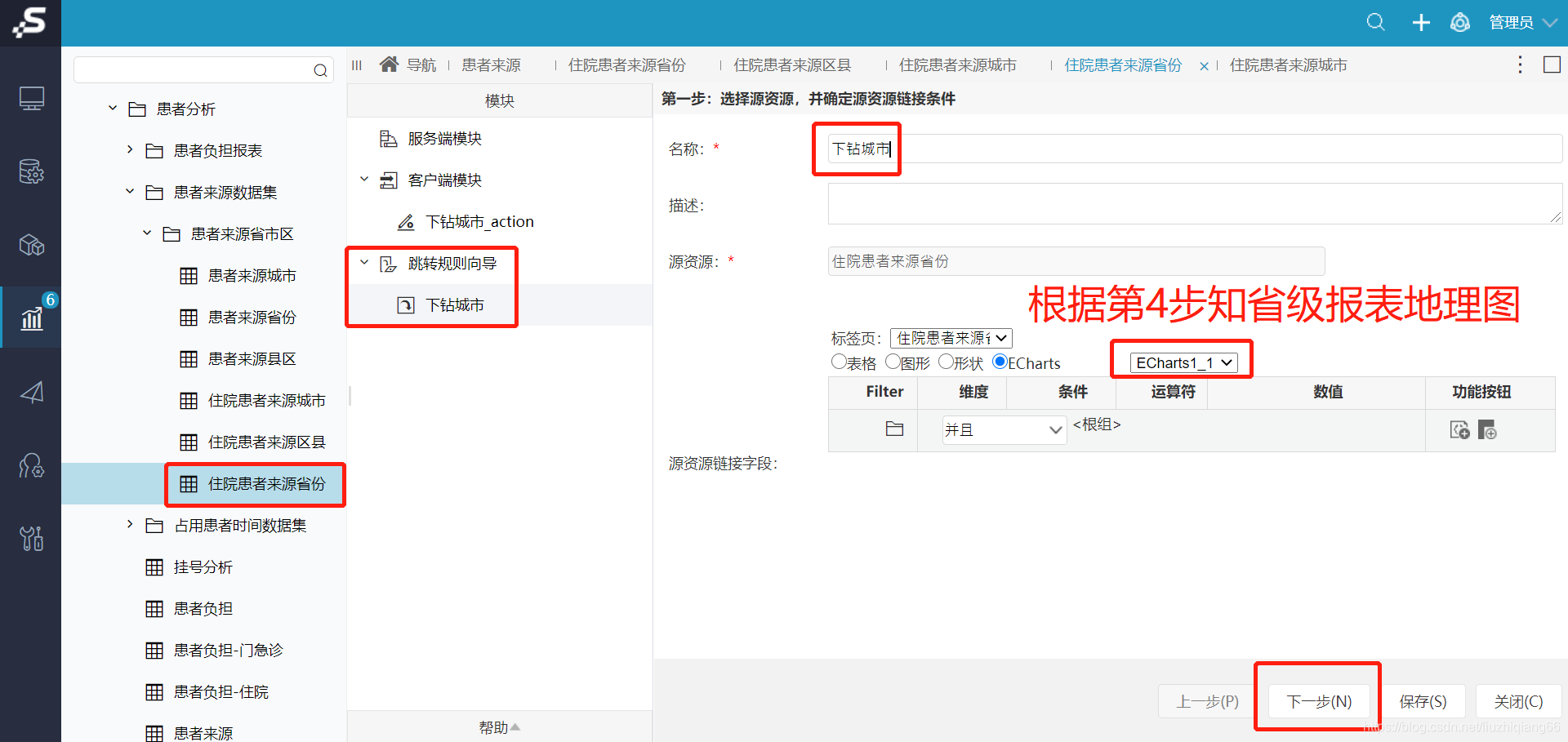Select the 形状 radio button
Viewport: 1568px width, 742px height.
coord(946,362)
